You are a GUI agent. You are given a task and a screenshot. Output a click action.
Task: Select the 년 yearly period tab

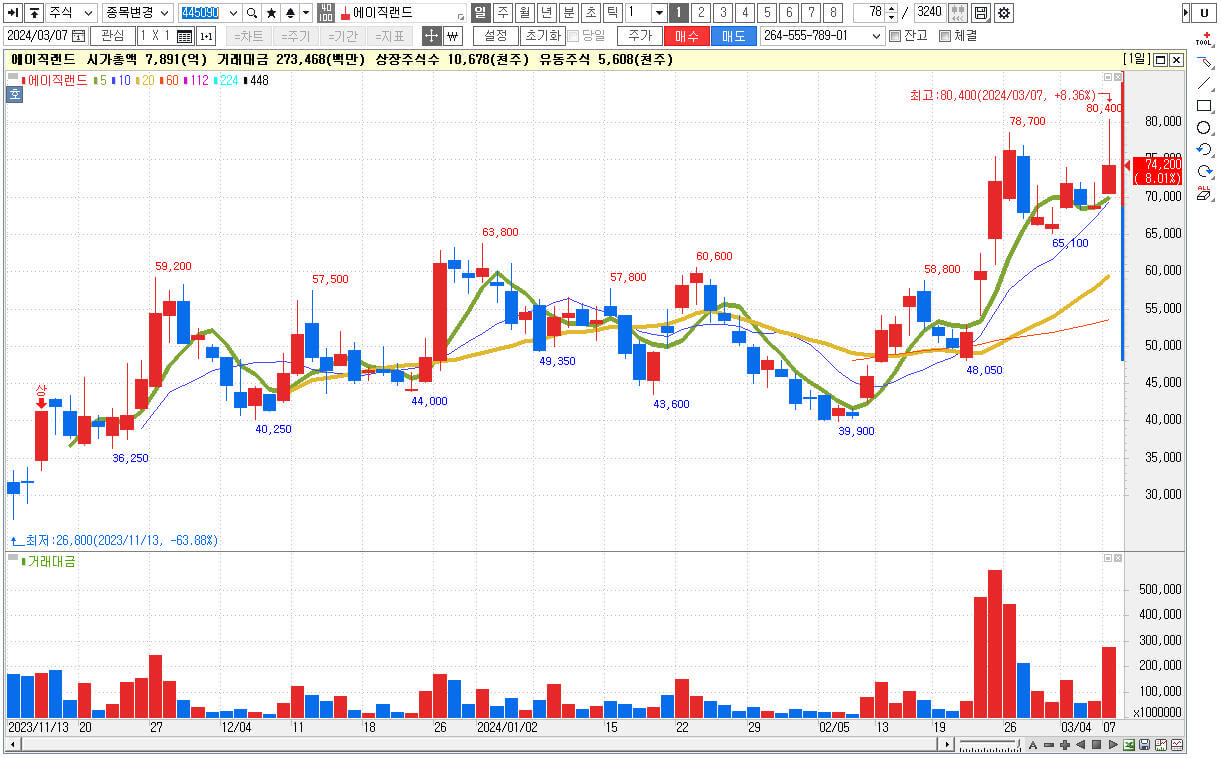546,13
